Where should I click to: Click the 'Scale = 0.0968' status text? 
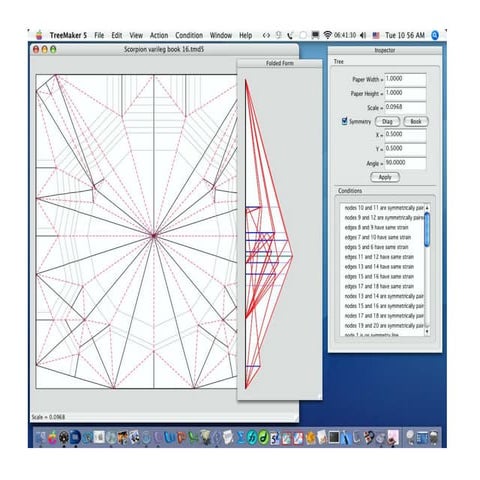click(48, 417)
